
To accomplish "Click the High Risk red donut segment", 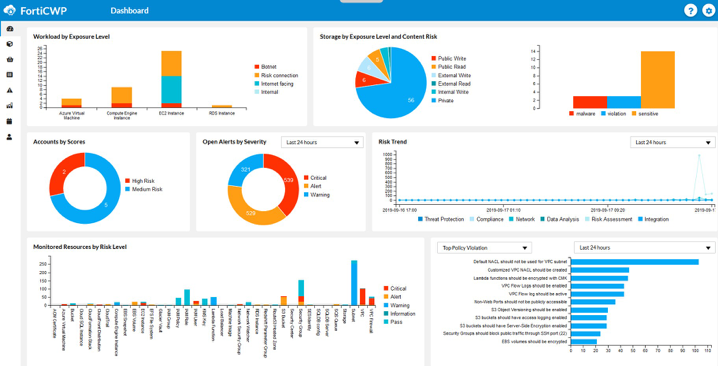I will [x=65, y=172].
